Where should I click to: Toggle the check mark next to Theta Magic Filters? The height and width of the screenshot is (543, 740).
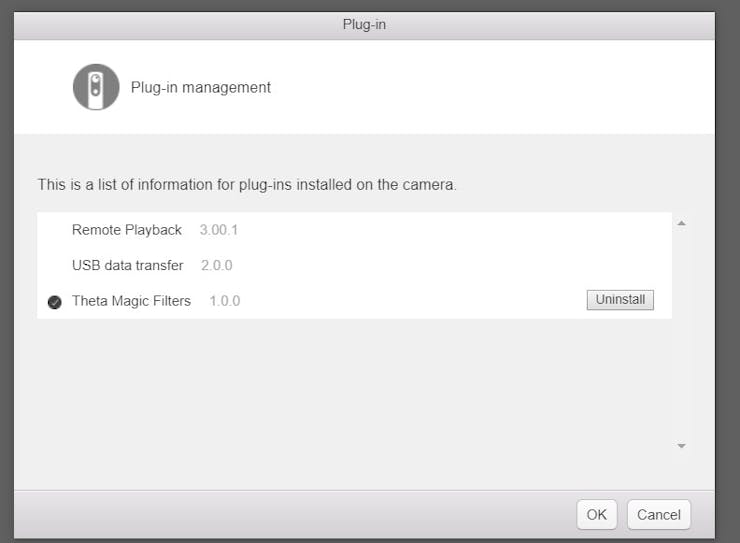55,302
